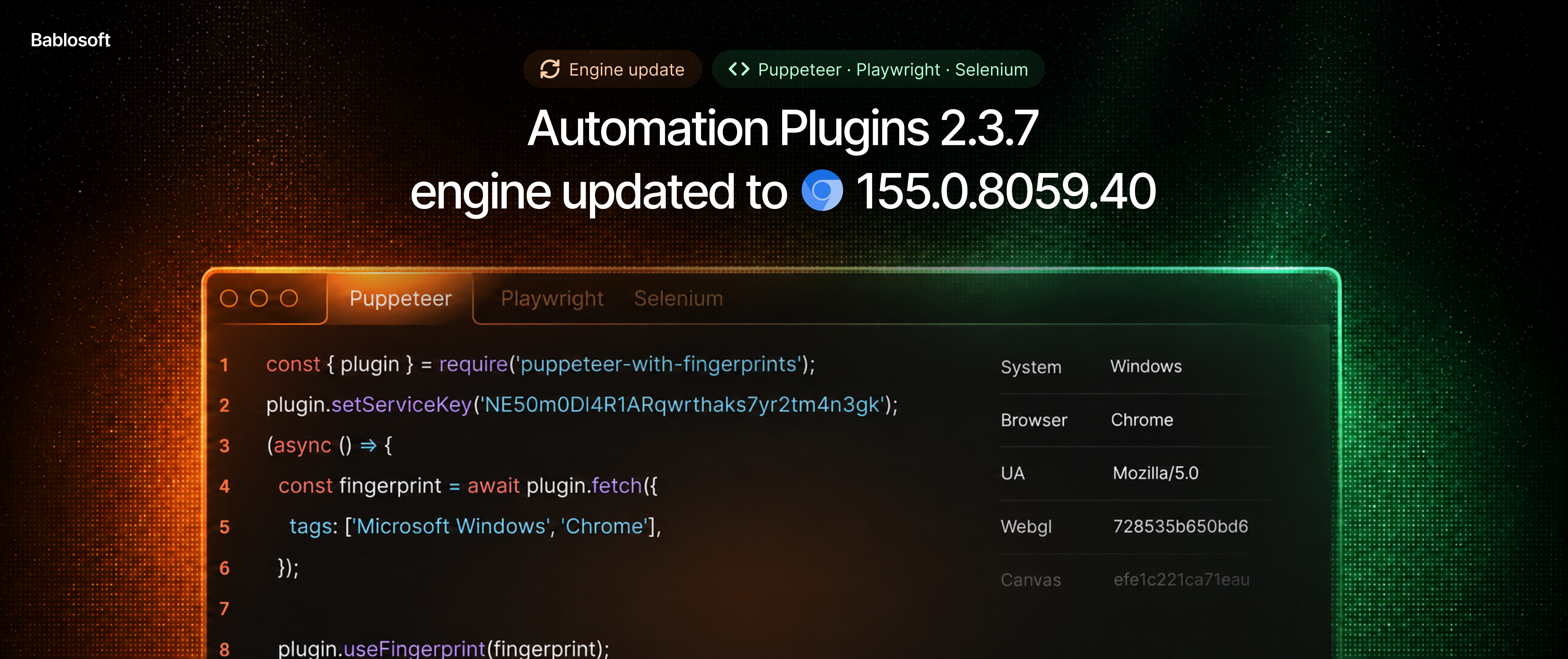Click the blue Chromium logo icon
Image resolution: width=1568 pixels, height=659 pixels.
(x=822, y=190)
